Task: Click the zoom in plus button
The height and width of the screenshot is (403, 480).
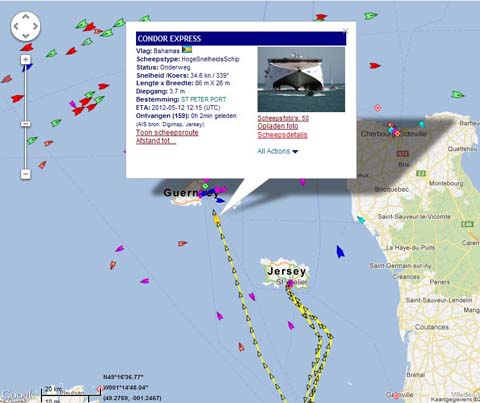Action: 25,60
